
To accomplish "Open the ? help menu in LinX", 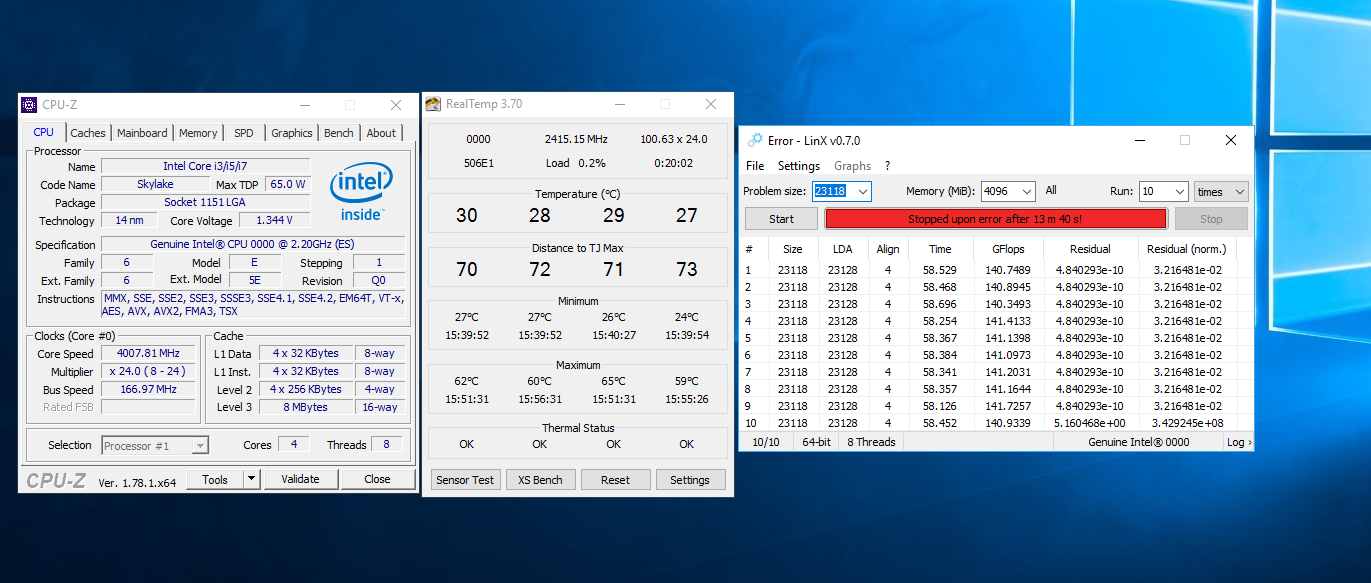I will (887, 166).
